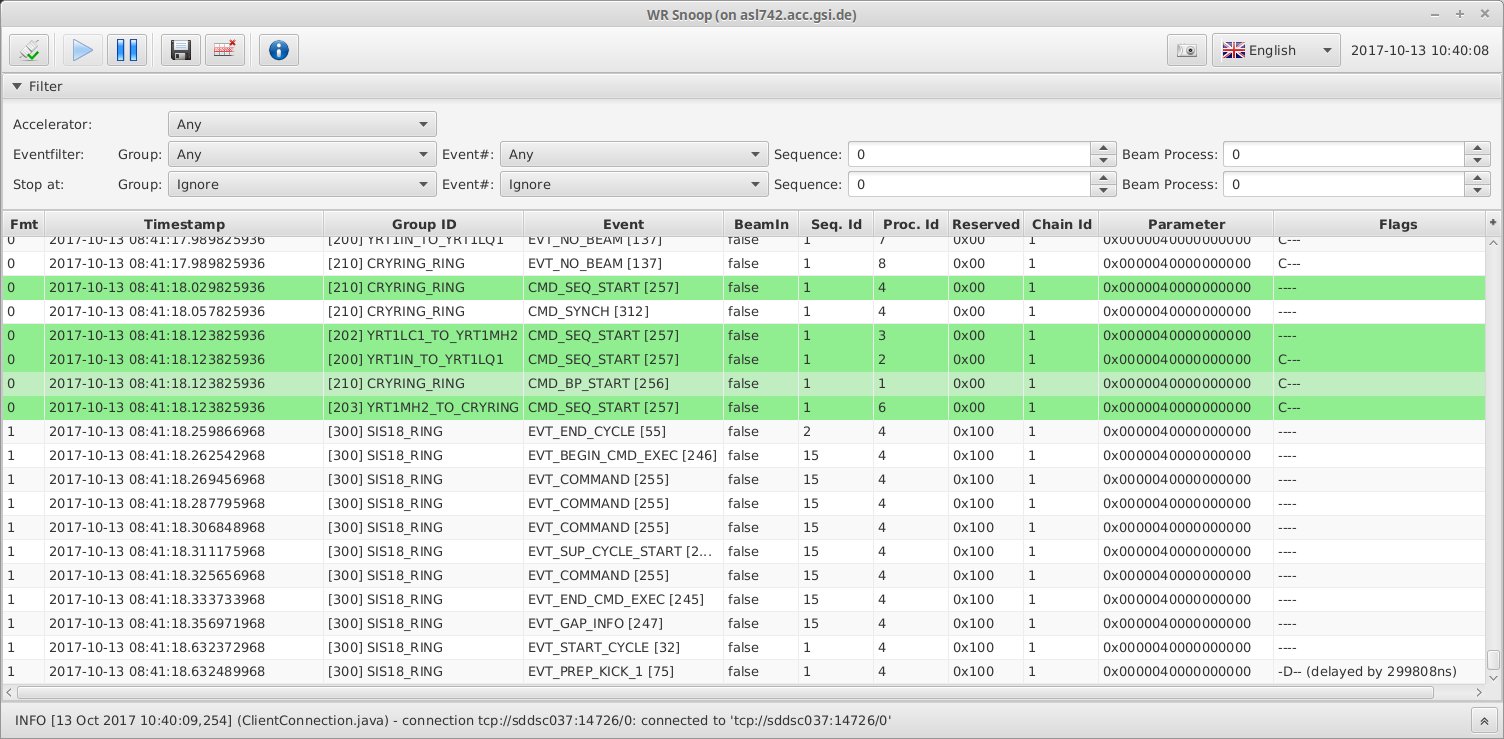Open the Eventfilter Group dropdown
1504x739 pixels.
(x=302, y=155)
